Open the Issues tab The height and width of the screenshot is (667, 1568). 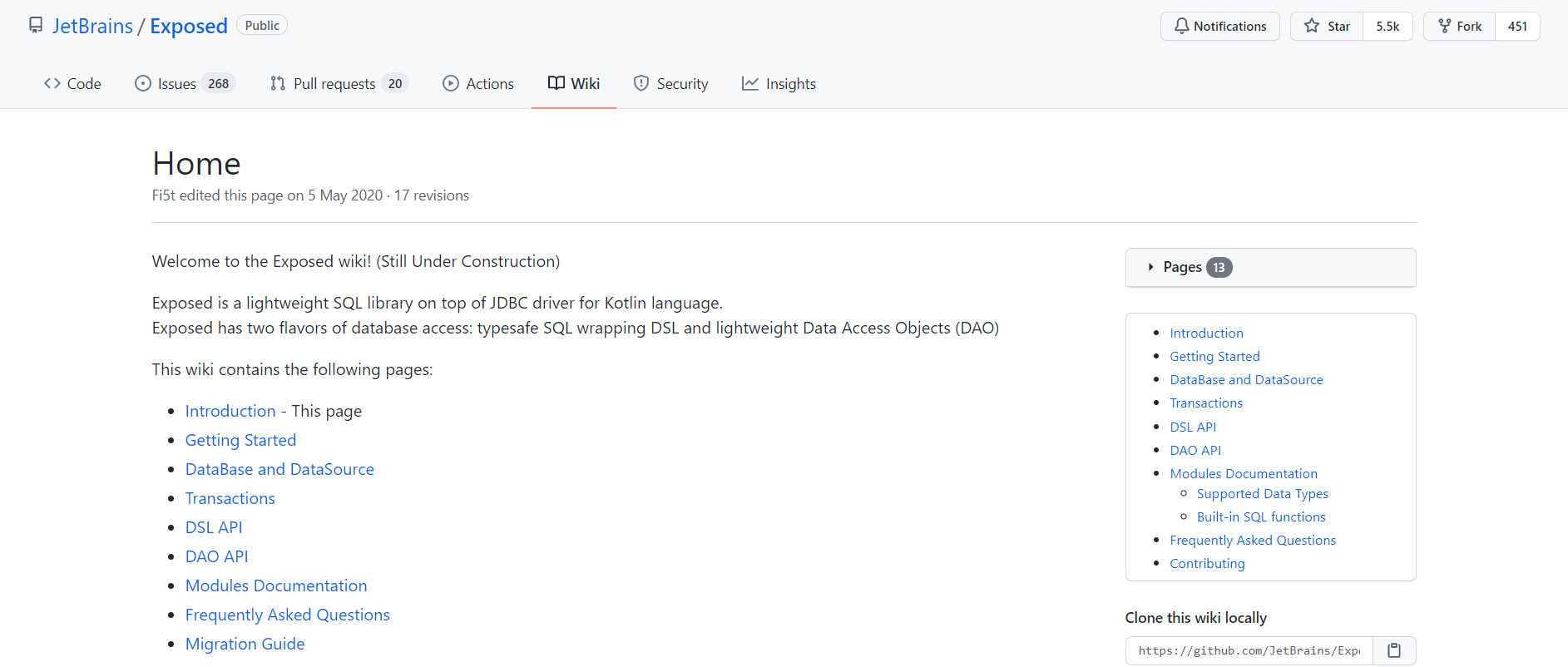[185, 83]
